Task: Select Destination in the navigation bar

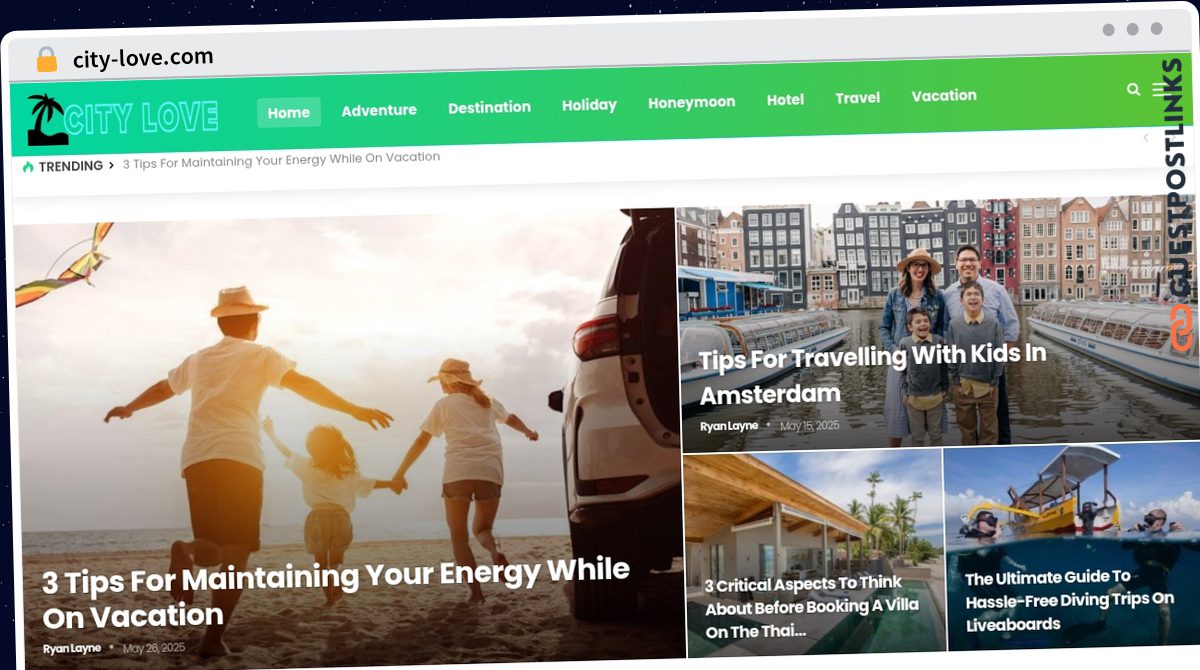Action: pos(489,107)
